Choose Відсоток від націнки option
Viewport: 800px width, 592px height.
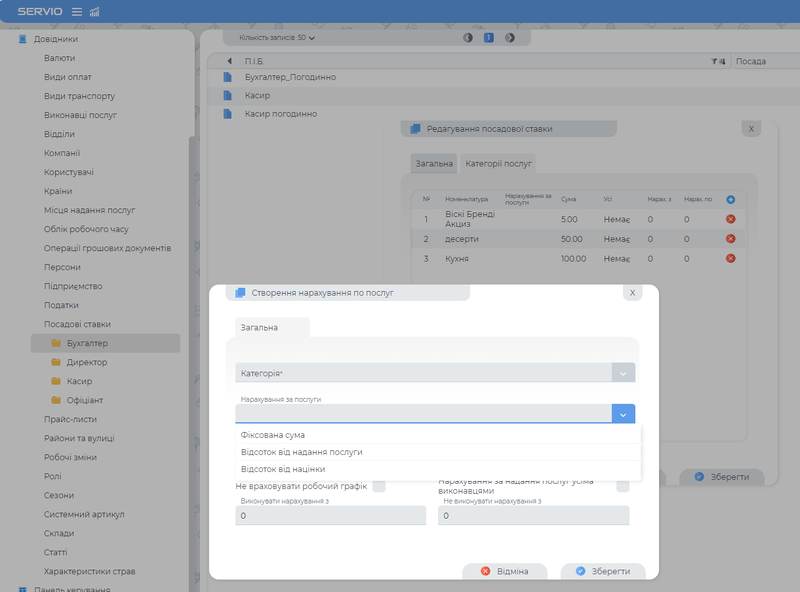coord(283,469)
